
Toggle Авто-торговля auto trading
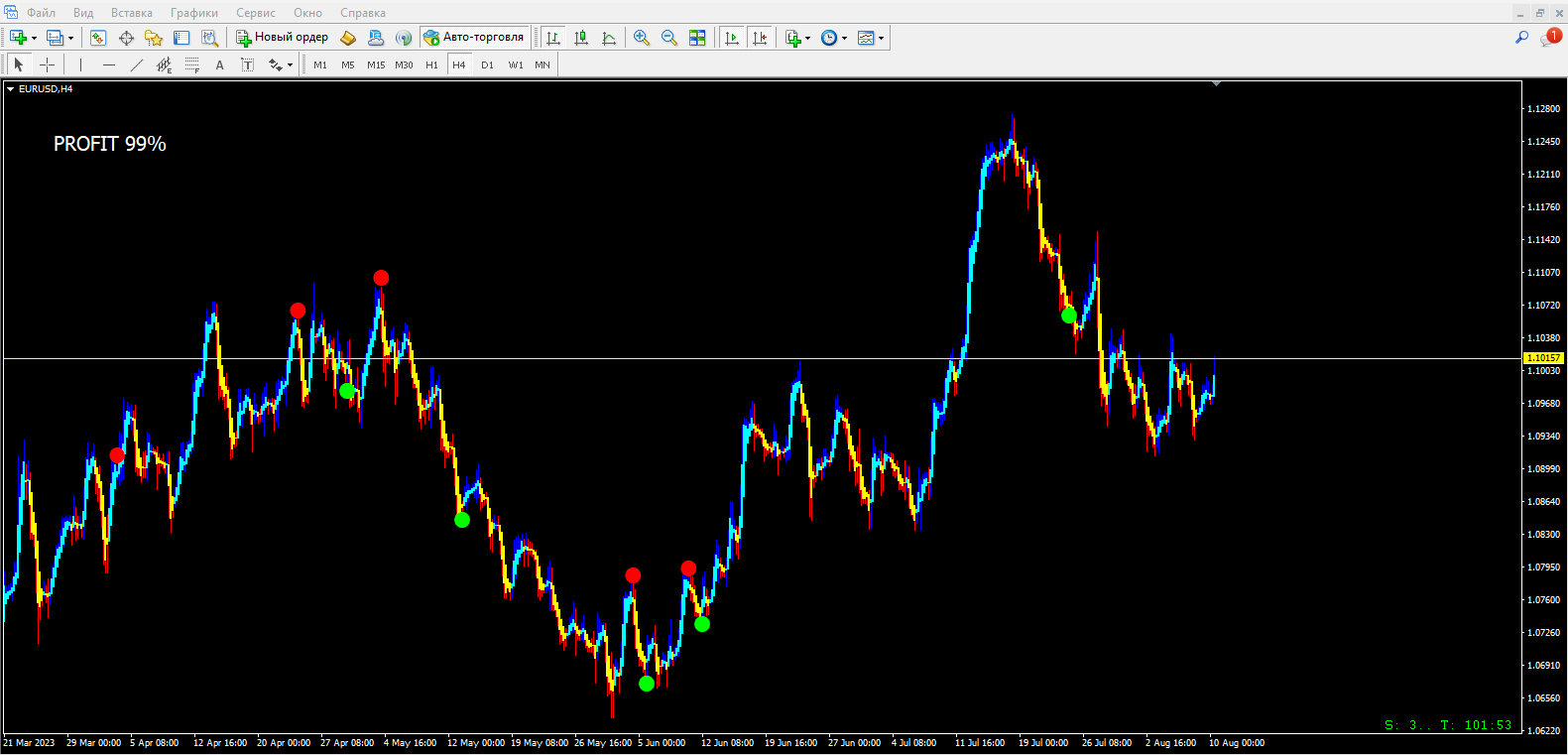click(x=474, y=38)
